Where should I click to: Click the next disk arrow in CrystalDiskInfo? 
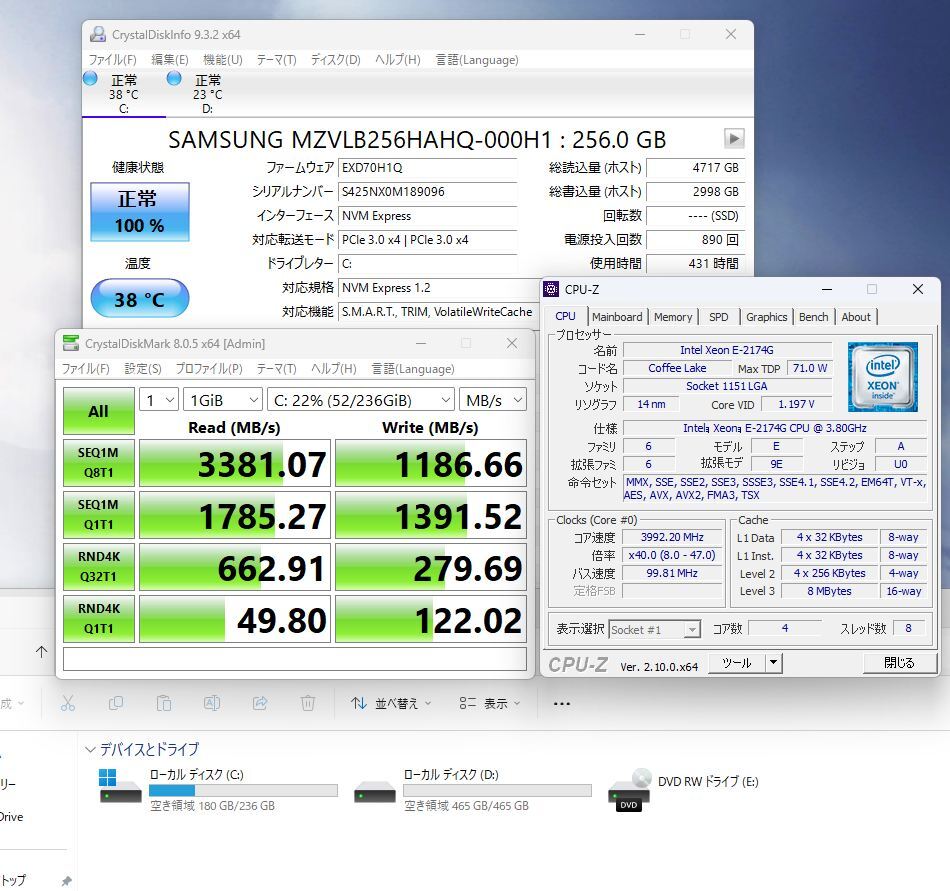734,139
